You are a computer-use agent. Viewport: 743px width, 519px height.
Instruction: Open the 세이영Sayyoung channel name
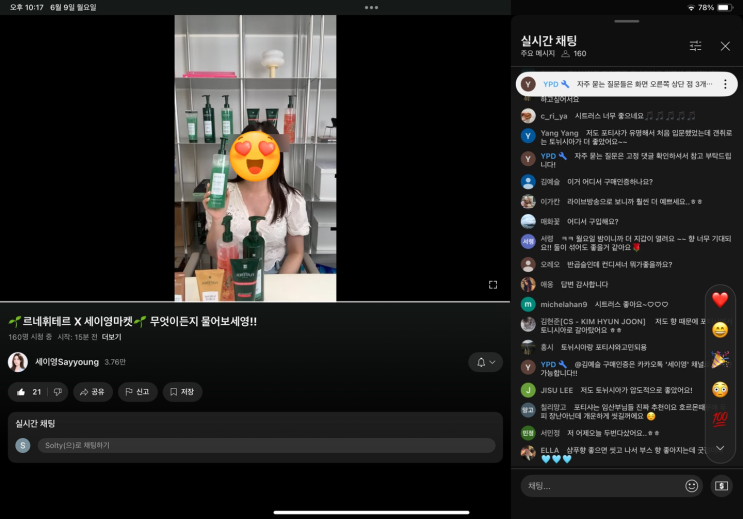pos(67,362)
